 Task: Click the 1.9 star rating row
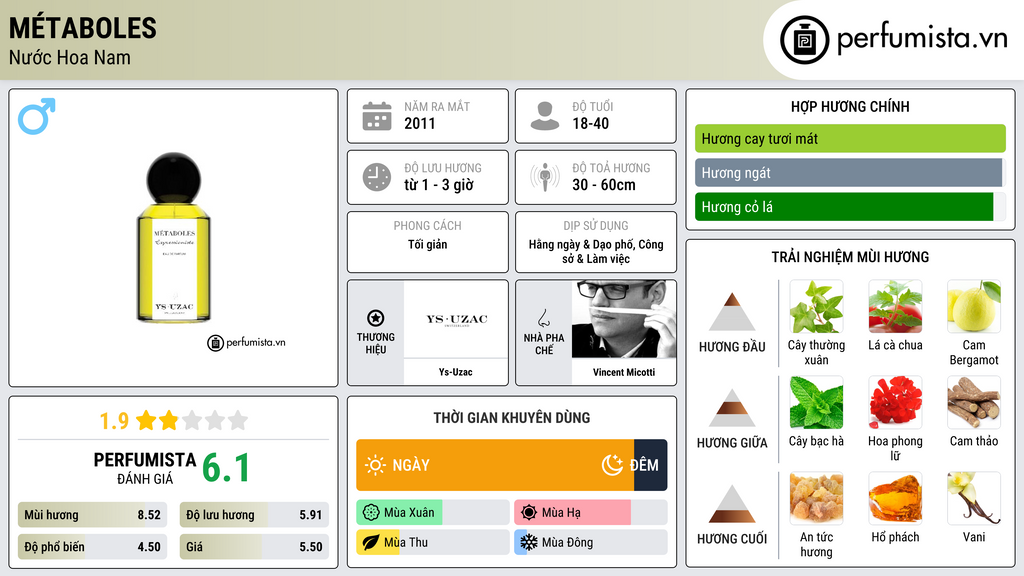[x=174, y=421]
